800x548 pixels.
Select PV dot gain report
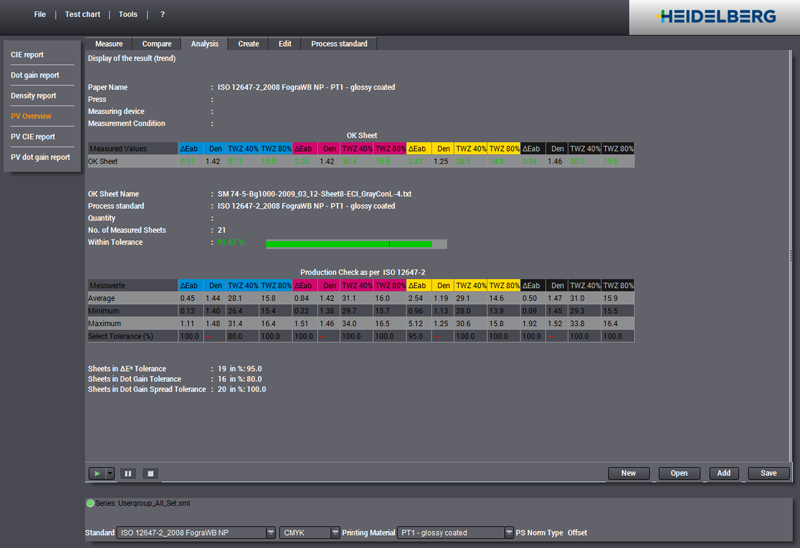tap(40, 157)
